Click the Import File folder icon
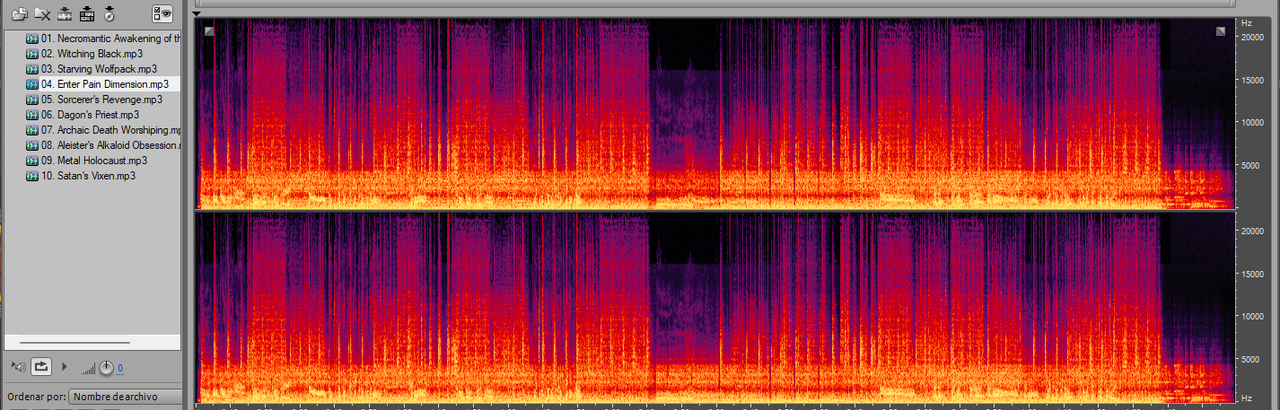This screenshot has height=410, width=1280. (19, 13)
